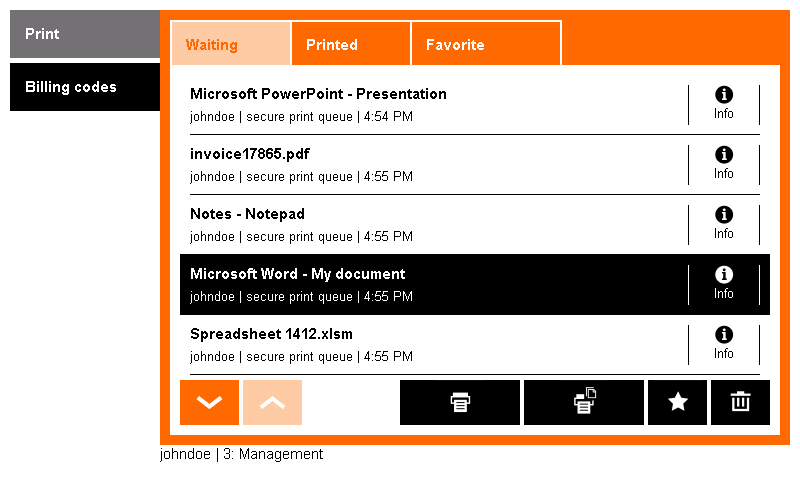Click the print-with-copies icon button

(x=584, y=402)
